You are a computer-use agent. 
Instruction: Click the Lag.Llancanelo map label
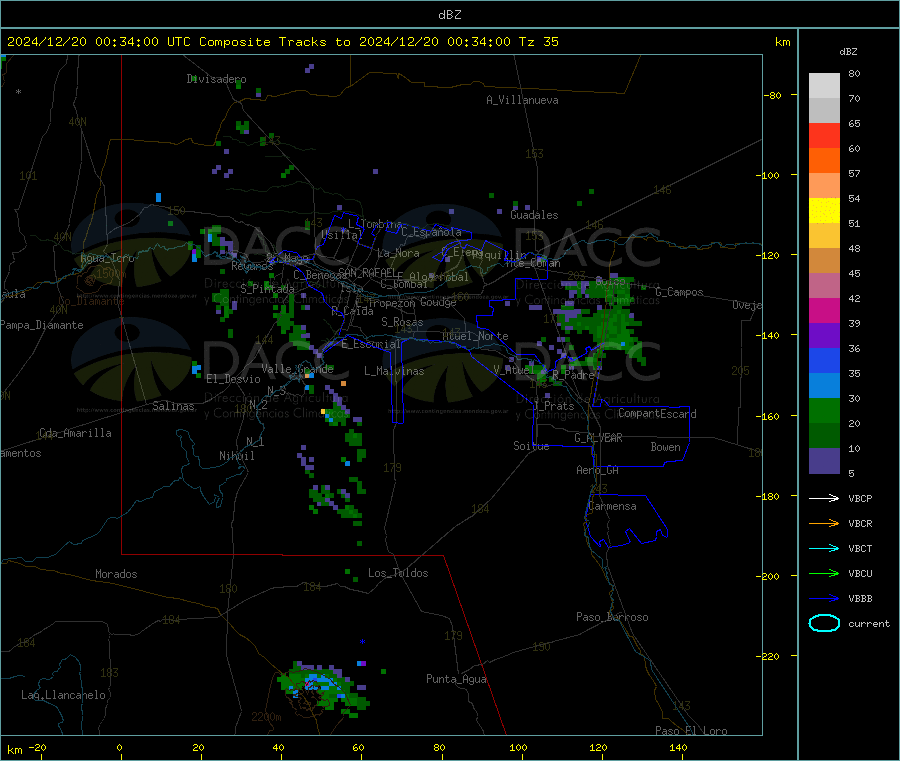pyautogui.click(x=63, y=696)
